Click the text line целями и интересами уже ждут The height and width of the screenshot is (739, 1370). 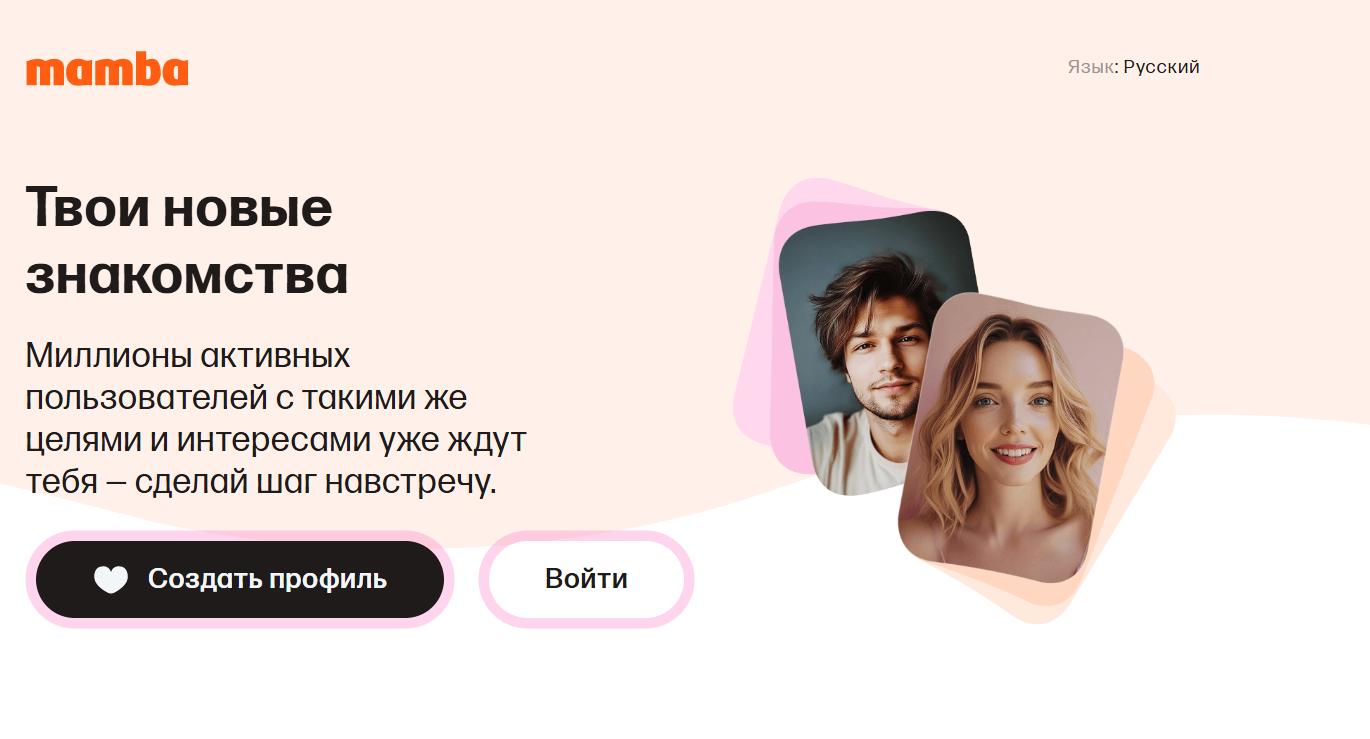pos(276,441)
